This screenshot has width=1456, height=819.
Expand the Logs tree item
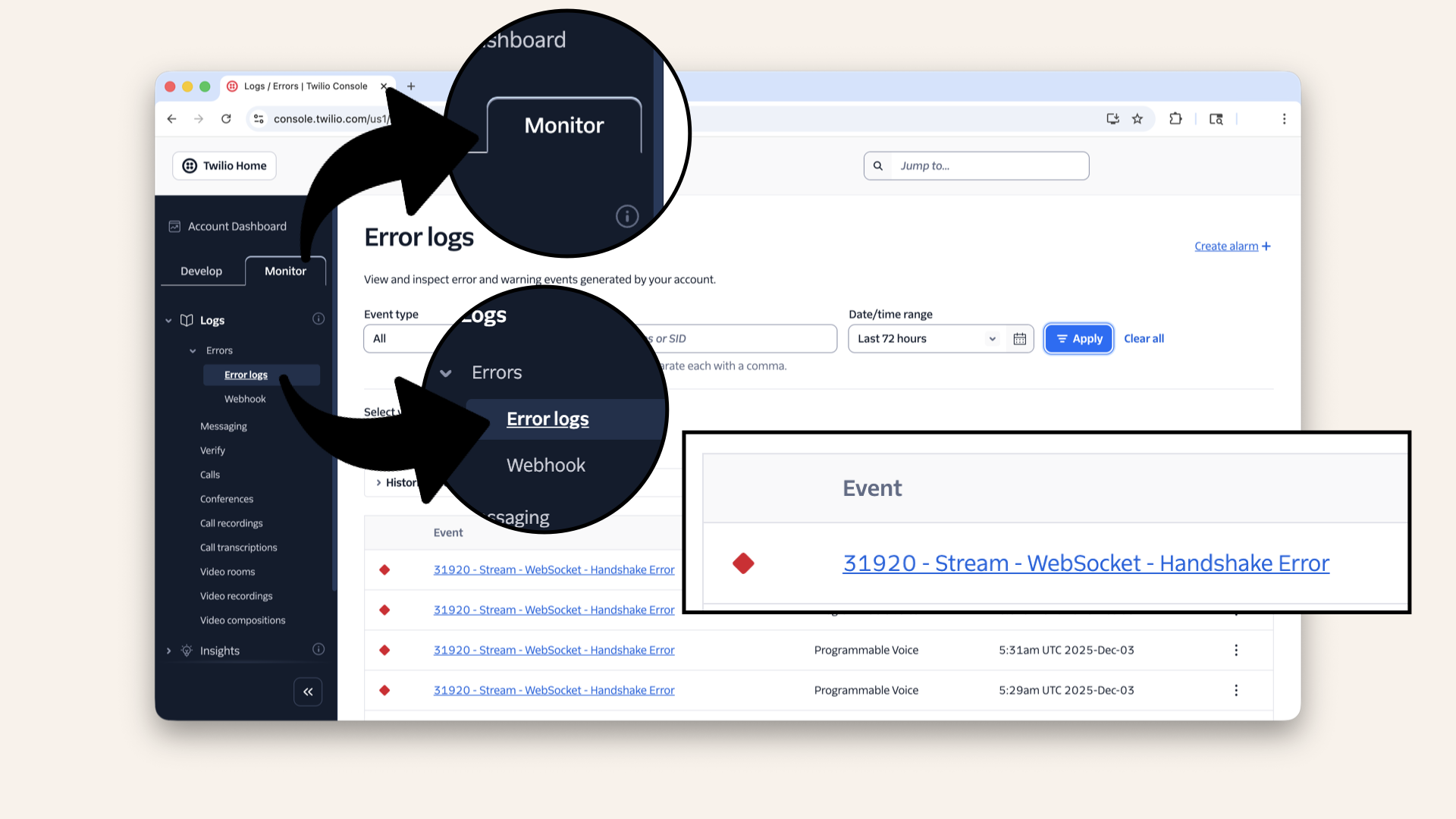pos(168,319)
